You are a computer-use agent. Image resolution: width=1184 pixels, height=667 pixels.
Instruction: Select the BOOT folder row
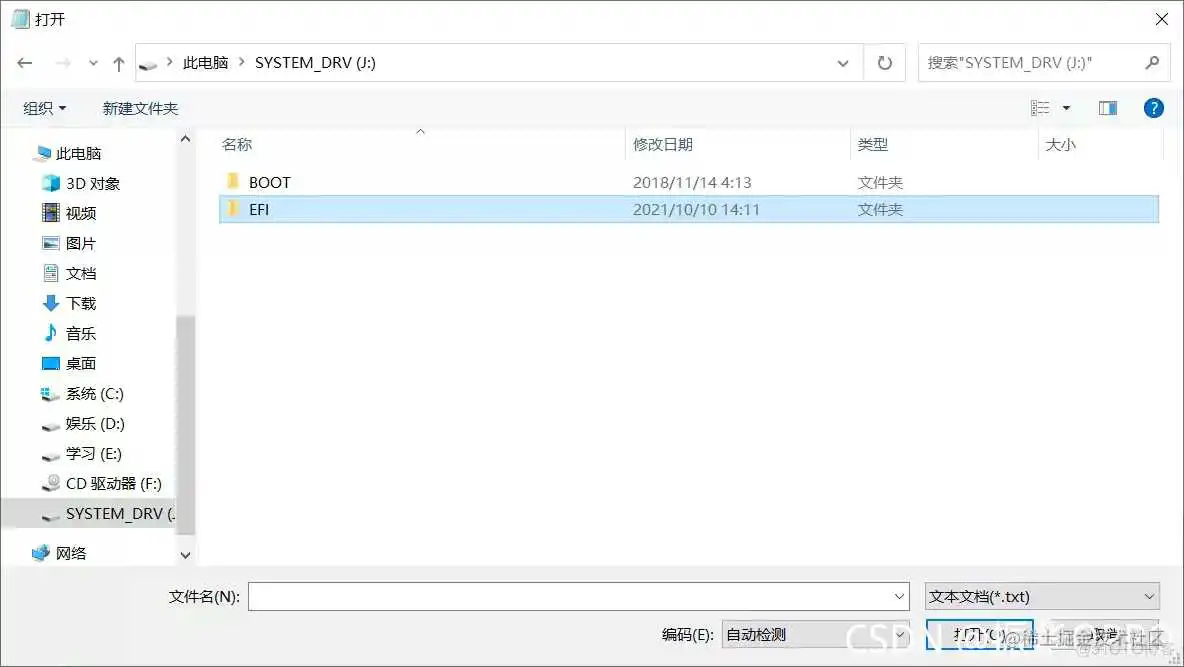click(270, 182)
